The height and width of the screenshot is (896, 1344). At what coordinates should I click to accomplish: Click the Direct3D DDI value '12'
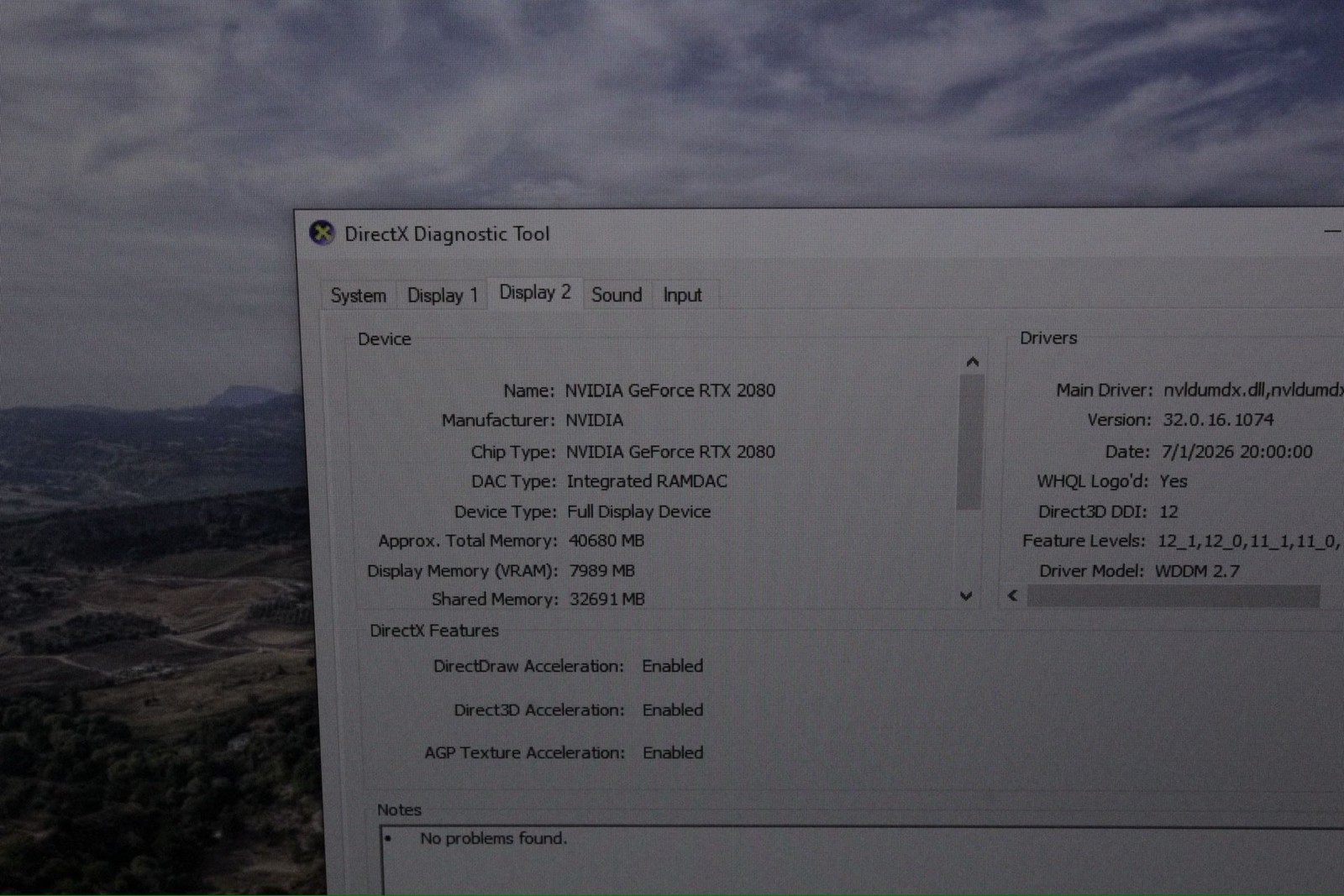(x=1168, y=512)
